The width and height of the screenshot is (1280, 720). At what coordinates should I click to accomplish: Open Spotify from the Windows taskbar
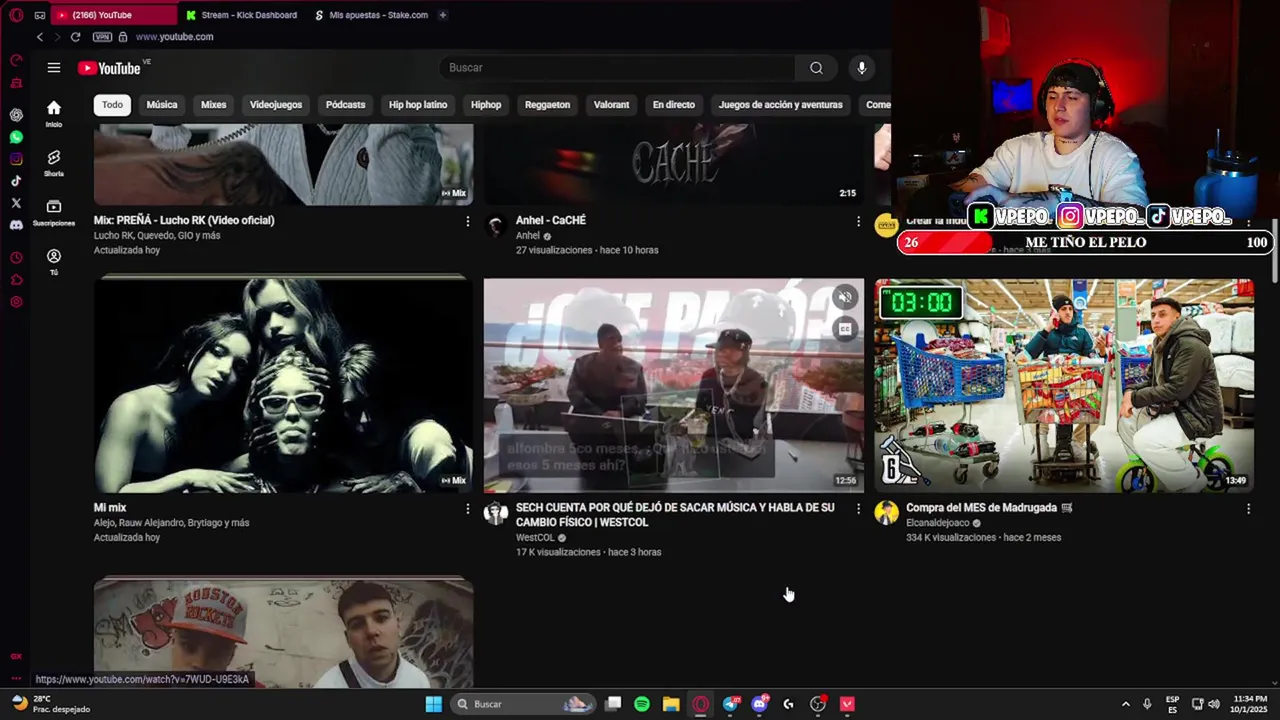[x=642, y=704]
